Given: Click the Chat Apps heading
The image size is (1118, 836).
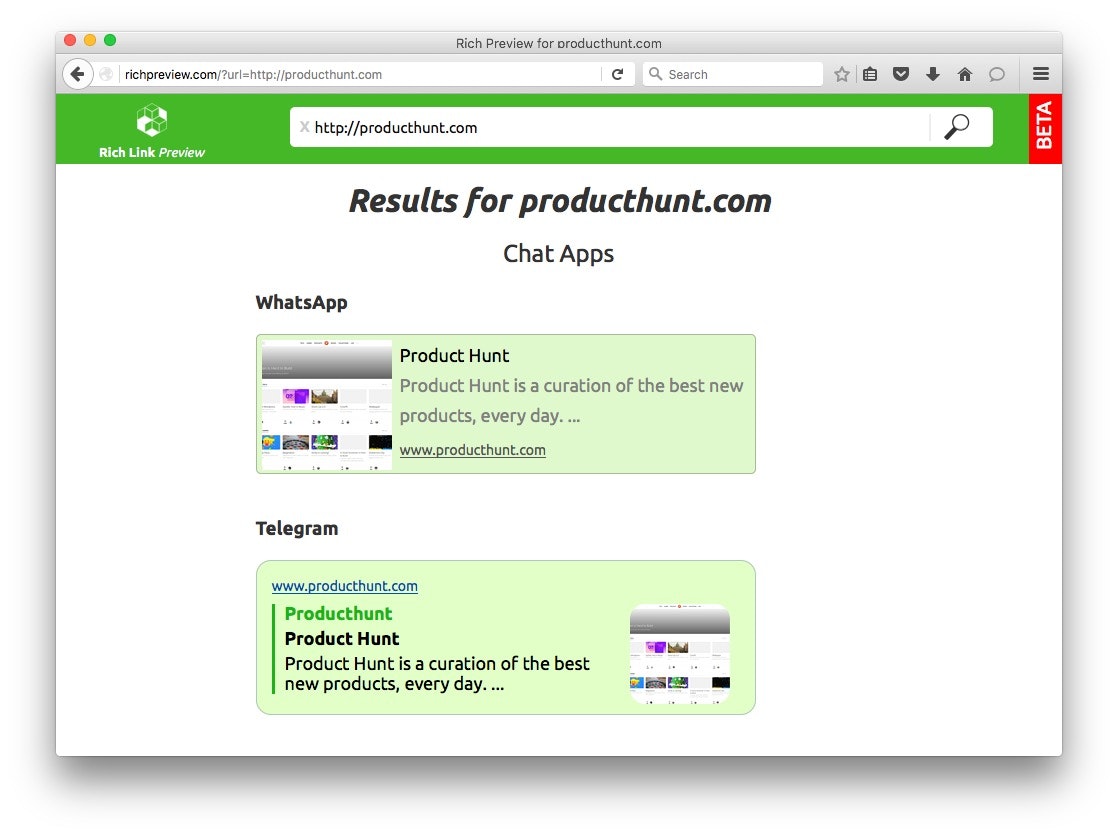Looking at the screenshot, I should coord(558,254).
